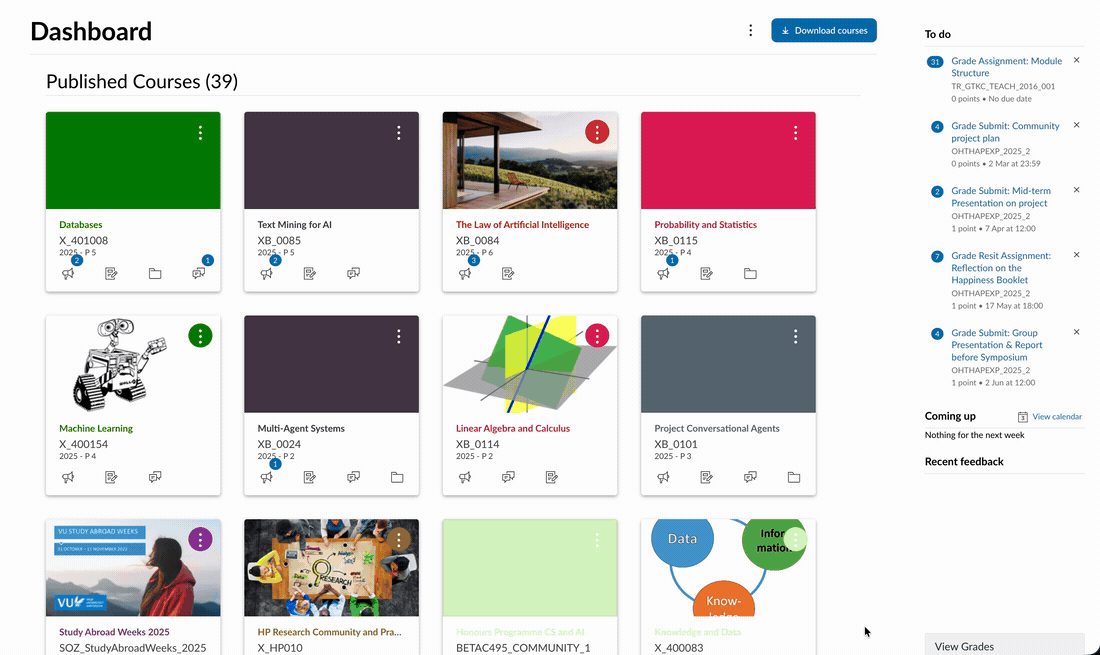
Task: Open Databases course title link
Action: pos(81,224)
